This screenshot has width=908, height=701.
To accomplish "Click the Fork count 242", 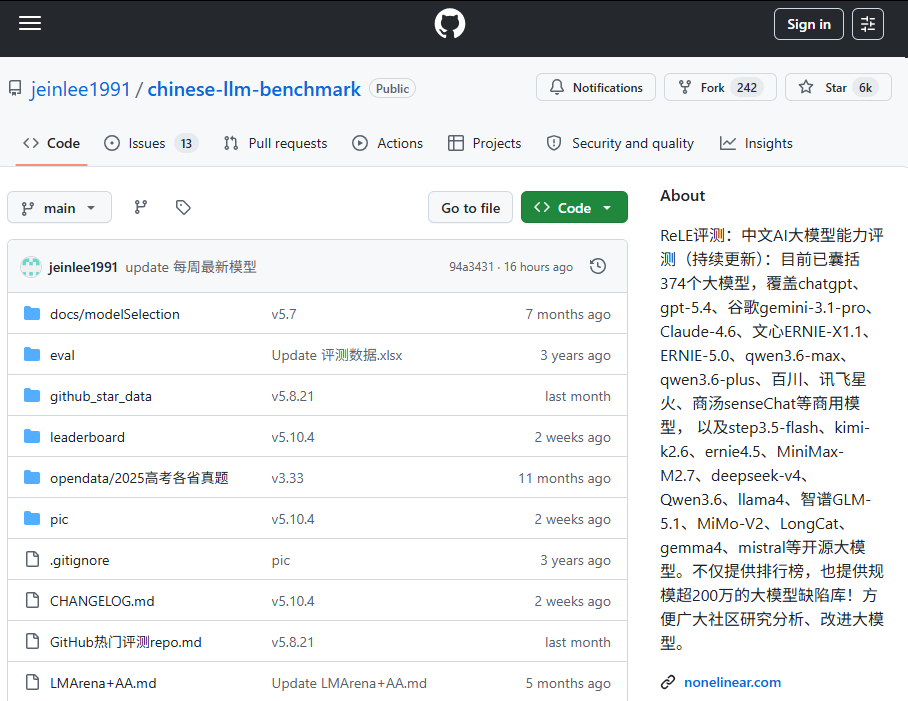I will (746, 87).
